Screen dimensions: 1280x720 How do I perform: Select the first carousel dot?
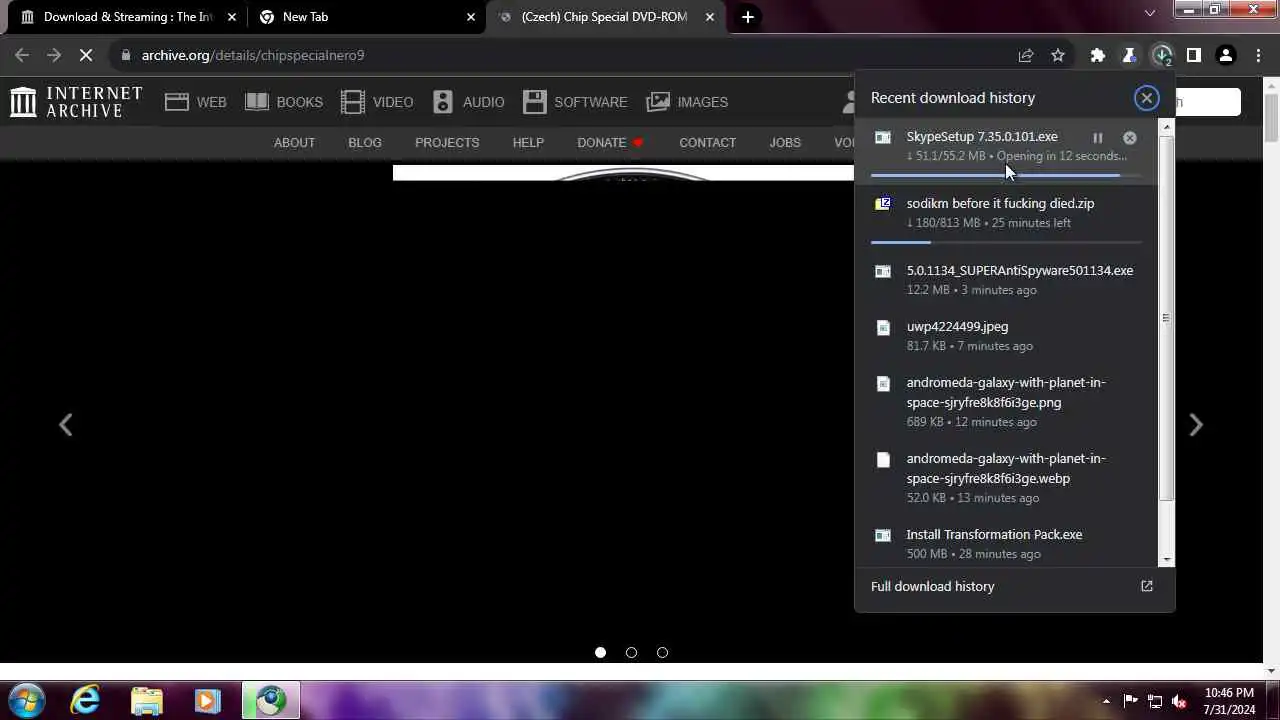point(600,652)
